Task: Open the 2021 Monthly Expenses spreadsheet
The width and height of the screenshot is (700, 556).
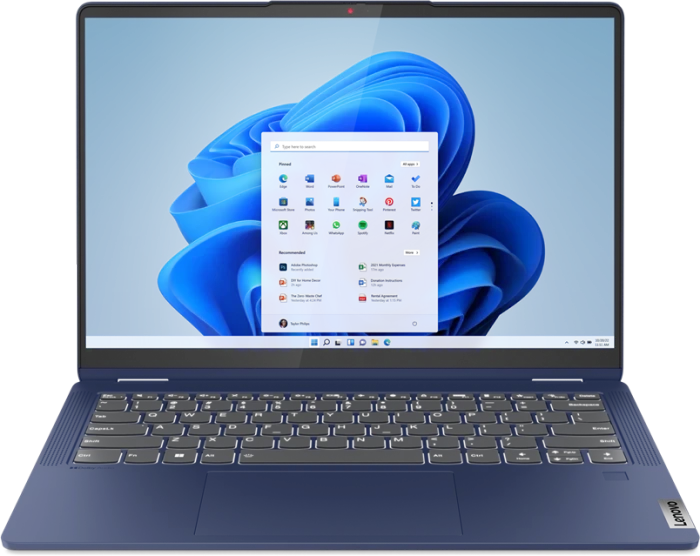Action: (x=382, y=267)
